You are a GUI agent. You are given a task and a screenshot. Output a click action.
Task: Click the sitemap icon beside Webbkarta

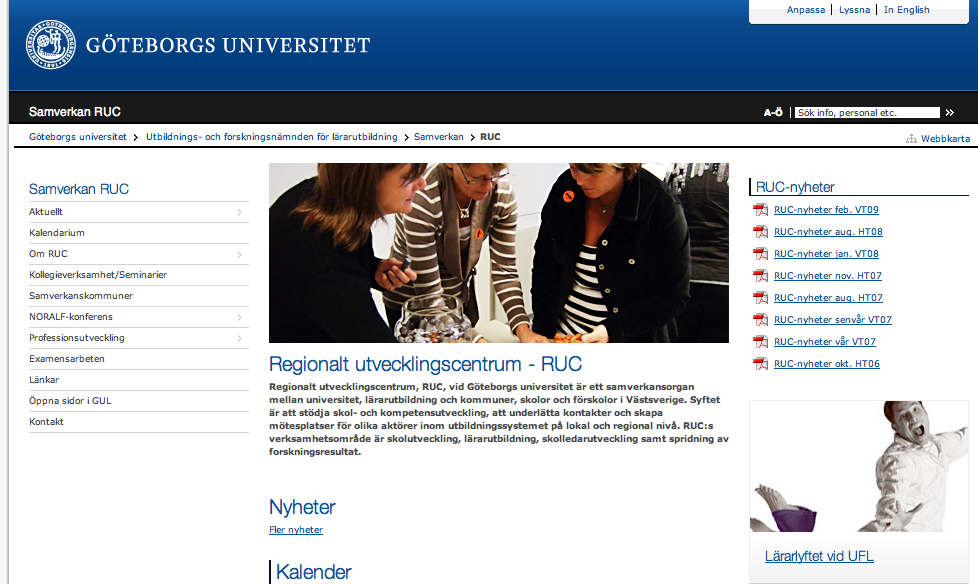tap(911, 139)
